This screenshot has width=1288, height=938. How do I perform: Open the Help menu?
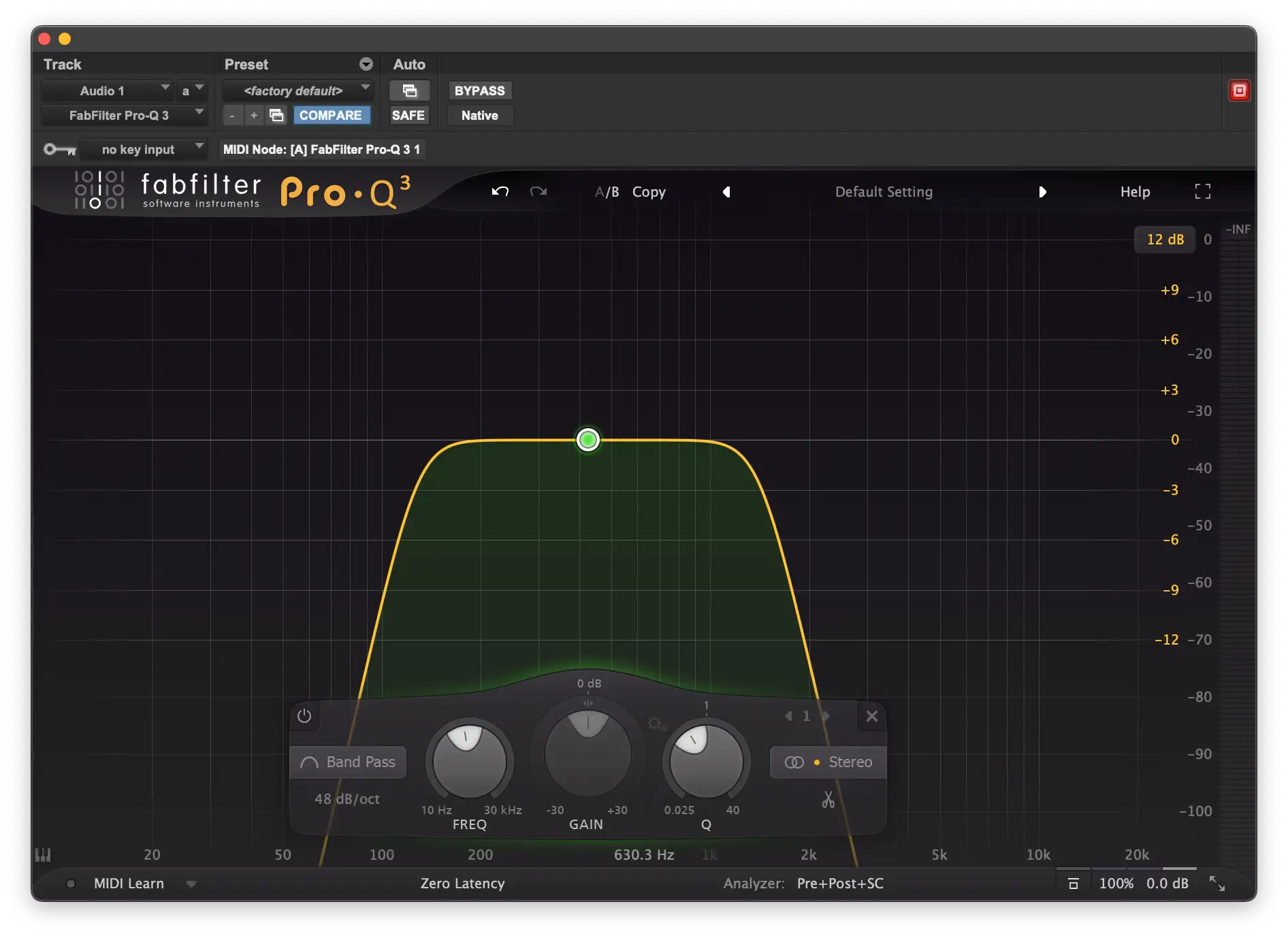coord(1135,192)
